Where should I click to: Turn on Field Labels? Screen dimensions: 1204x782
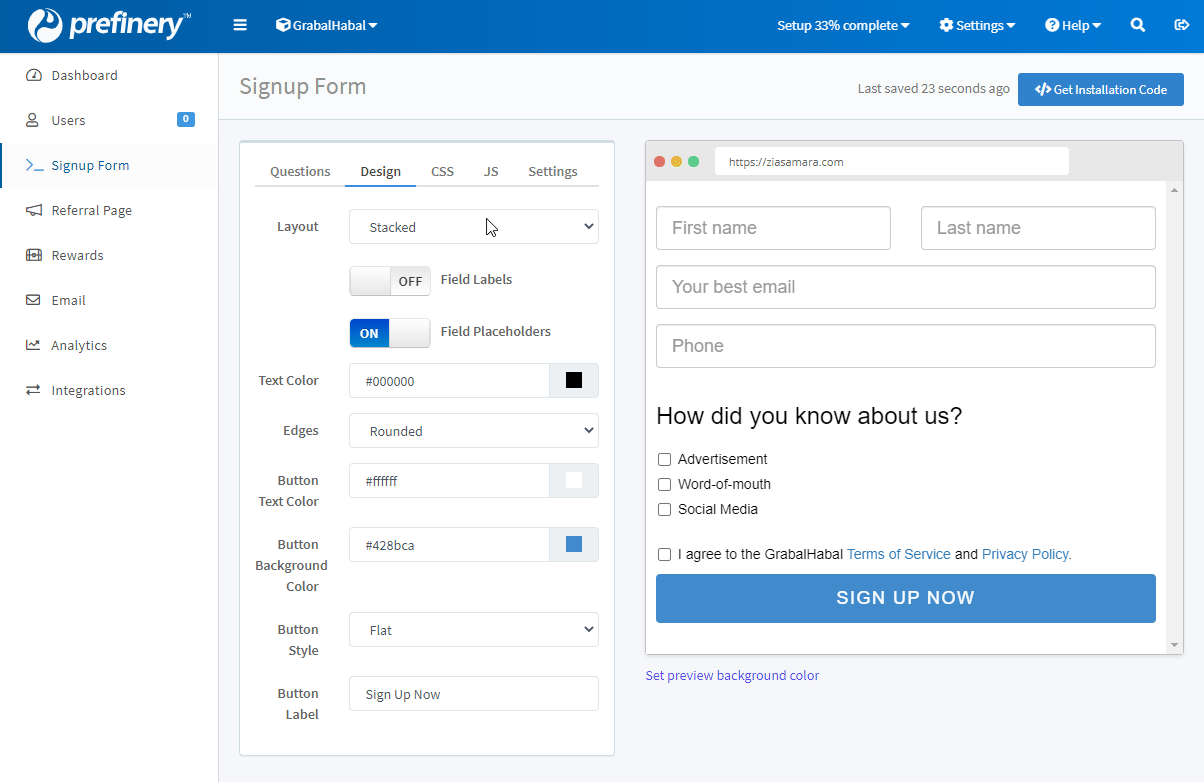click(x=389, y=281)
